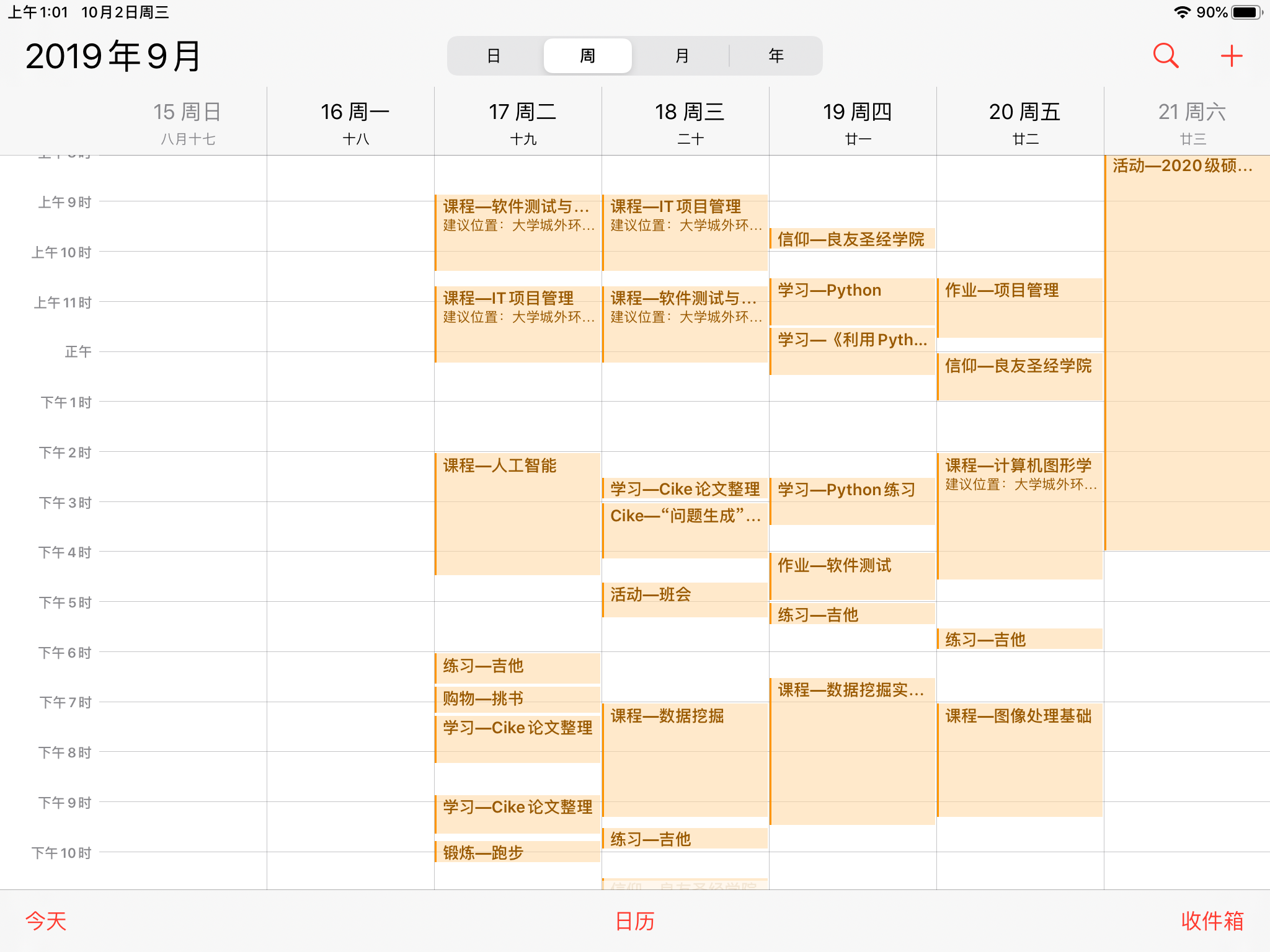Add a new event with plus icon

1232,56
